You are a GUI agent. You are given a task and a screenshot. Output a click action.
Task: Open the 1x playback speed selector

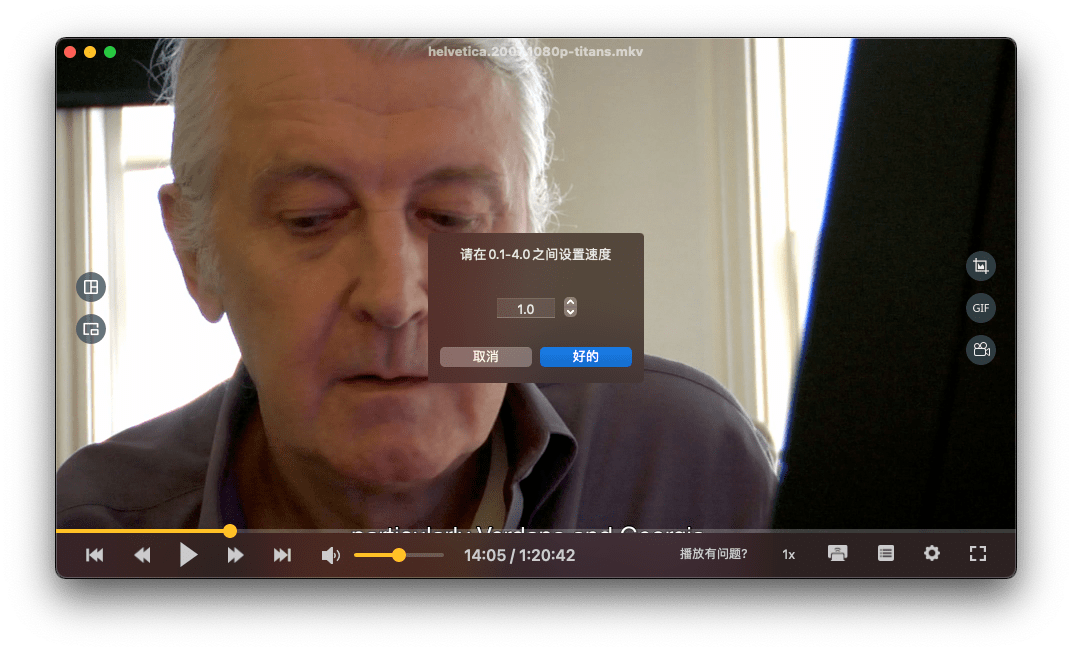[788, 554]
